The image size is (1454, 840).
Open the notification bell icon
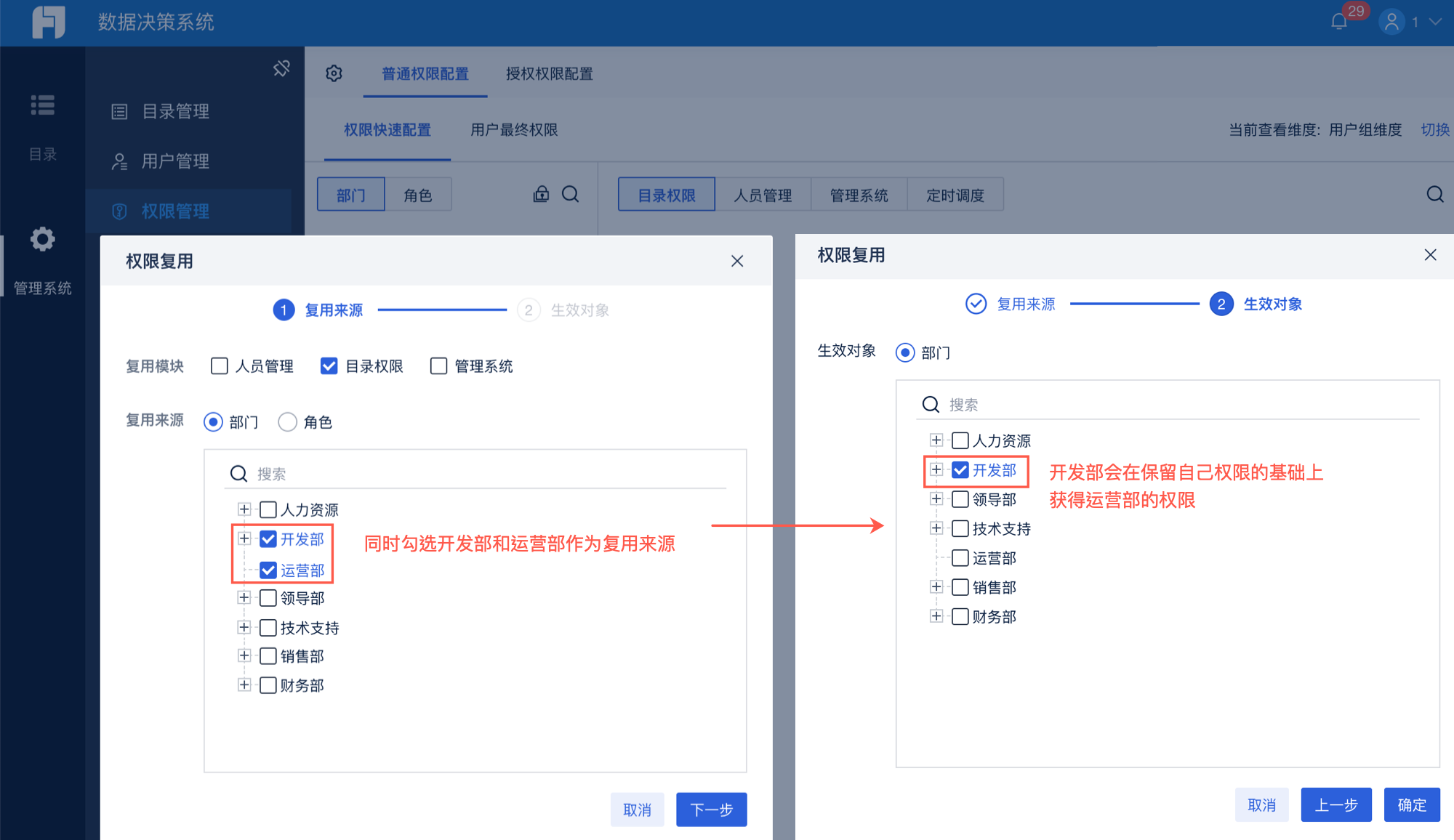pyautogui.click(x=1338, y=22)
